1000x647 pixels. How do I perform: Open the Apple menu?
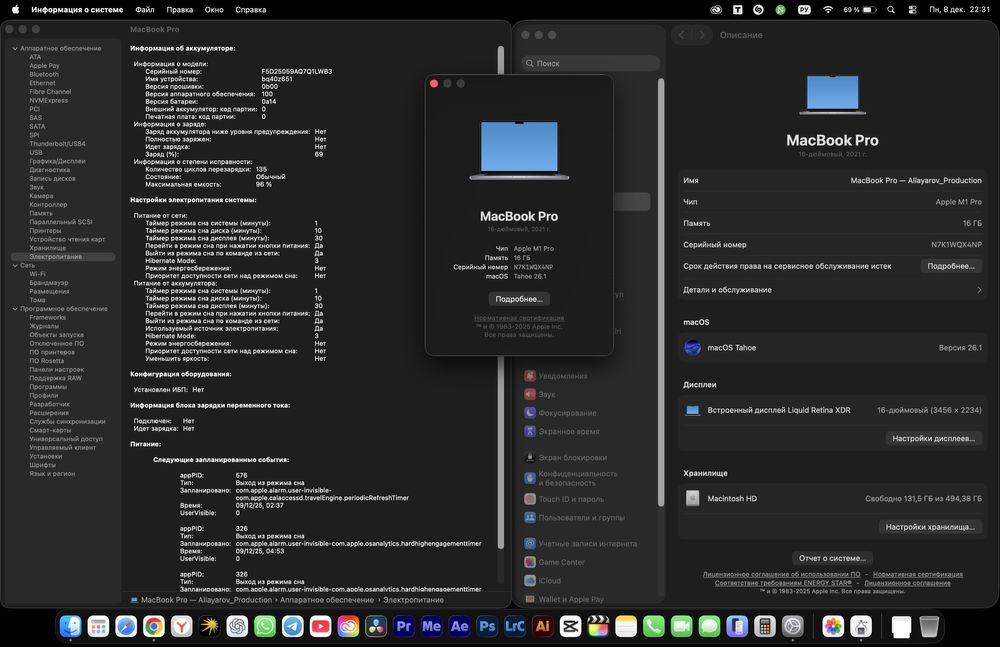pos(15,10)
